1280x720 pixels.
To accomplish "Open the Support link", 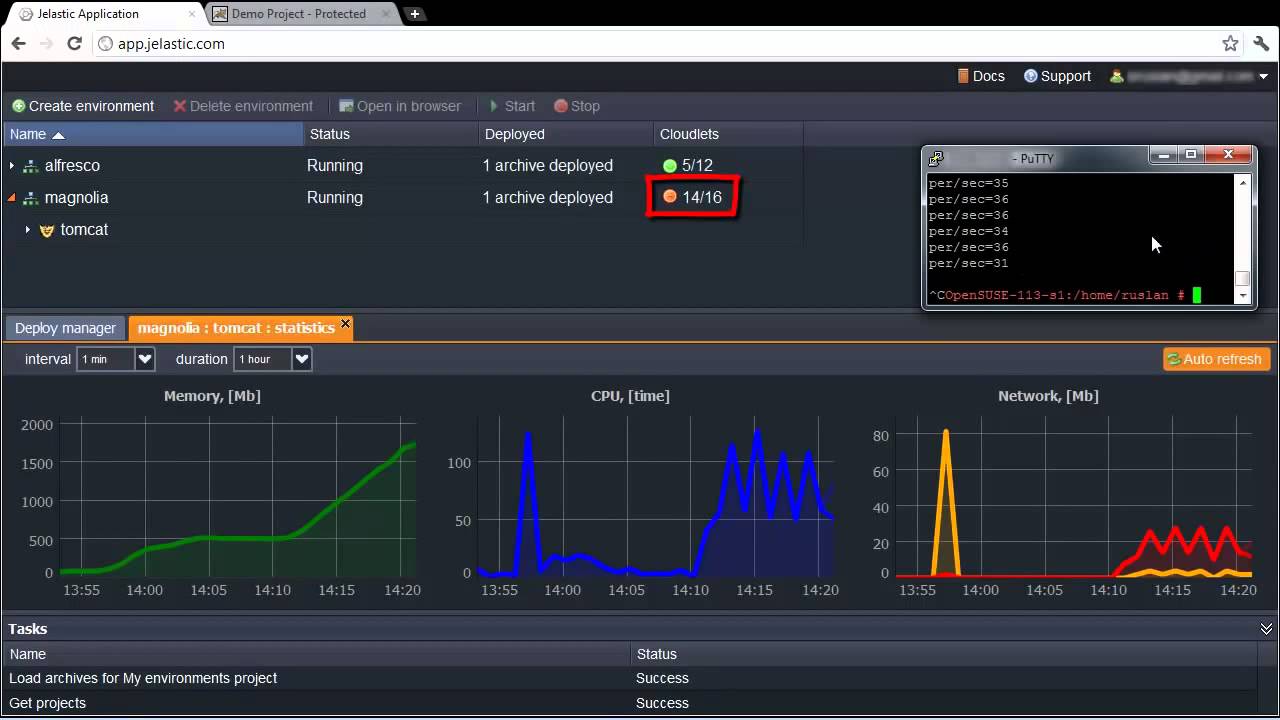I will pos(1057,76).
